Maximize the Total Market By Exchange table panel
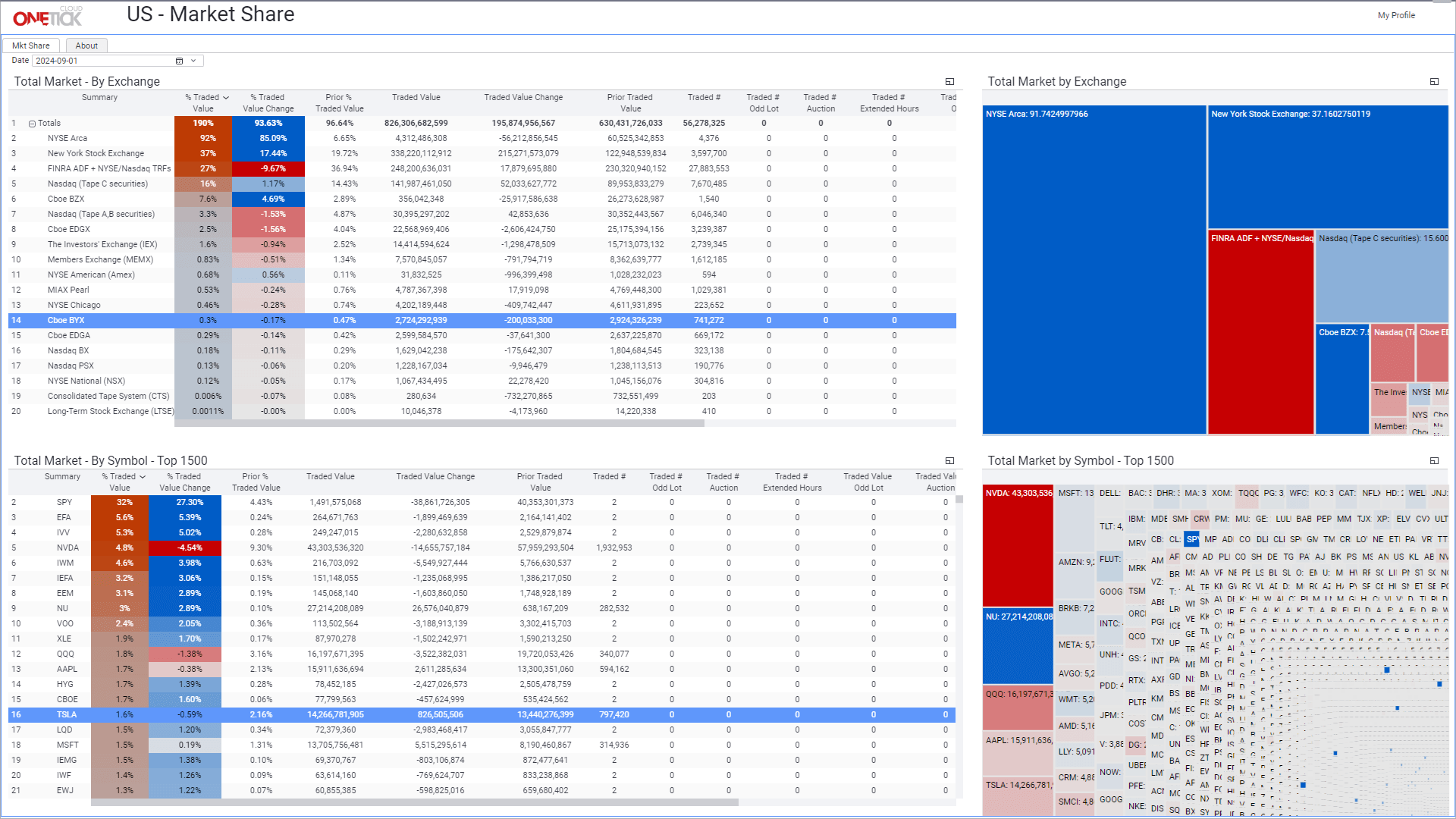 (949, 82)
